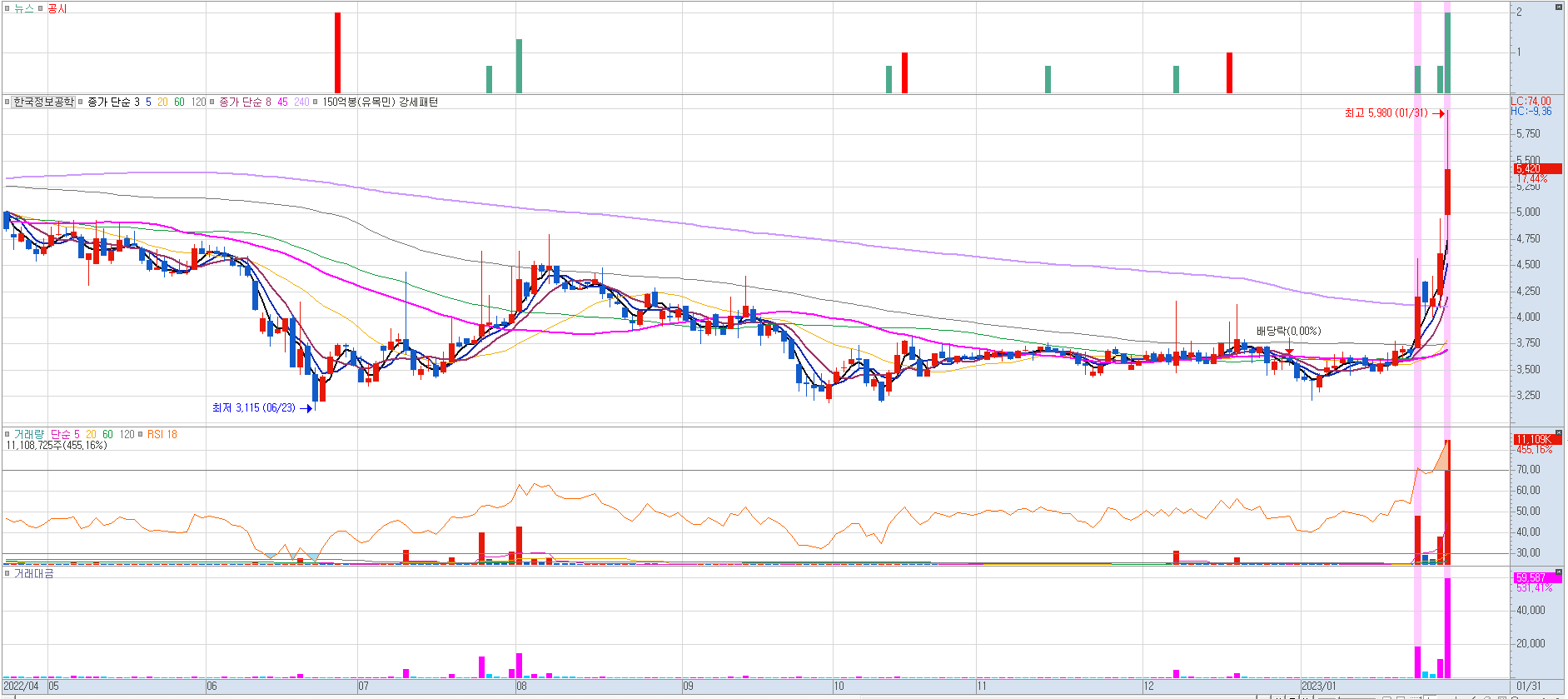The height and width of the screenshot is (699, 1568).
Task: Click the 단순 5 volume average label
Action: pyautogui.click(x=65, y=434)
